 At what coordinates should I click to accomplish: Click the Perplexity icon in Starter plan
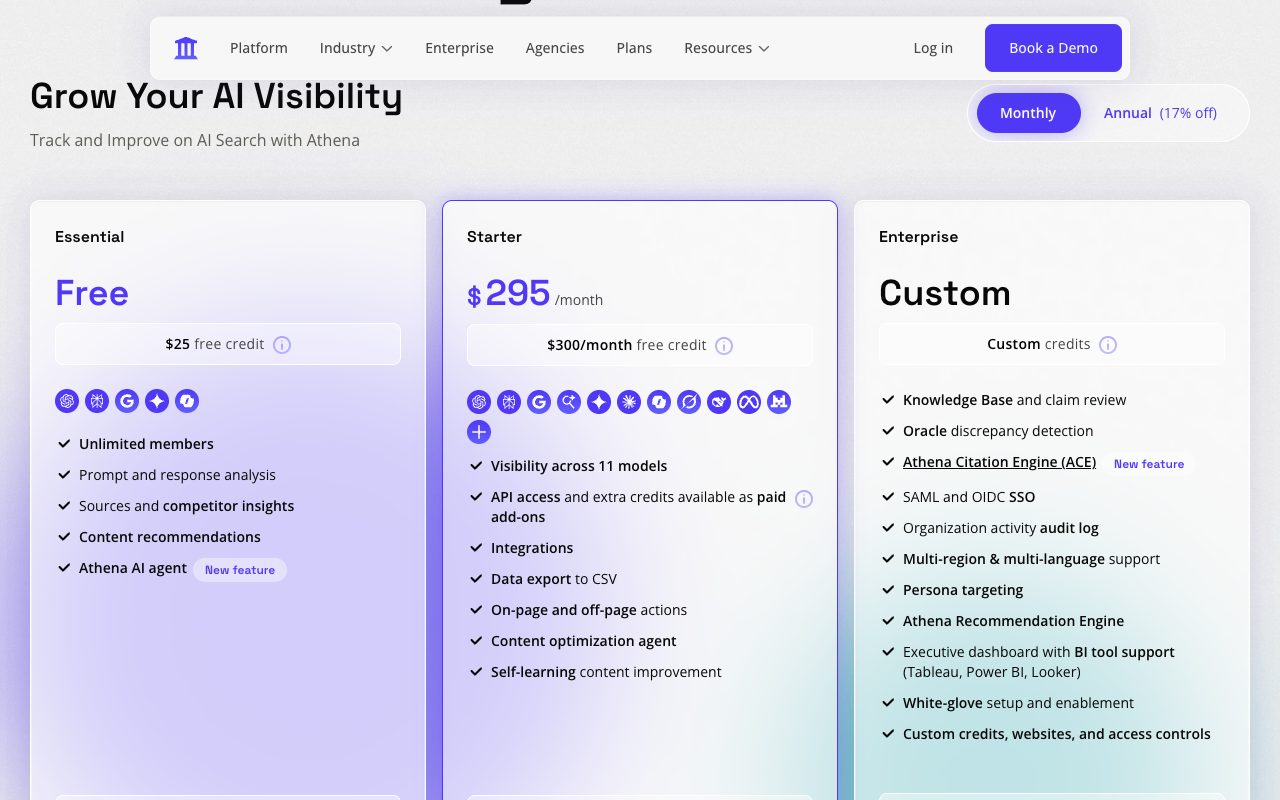pos(509,402)
